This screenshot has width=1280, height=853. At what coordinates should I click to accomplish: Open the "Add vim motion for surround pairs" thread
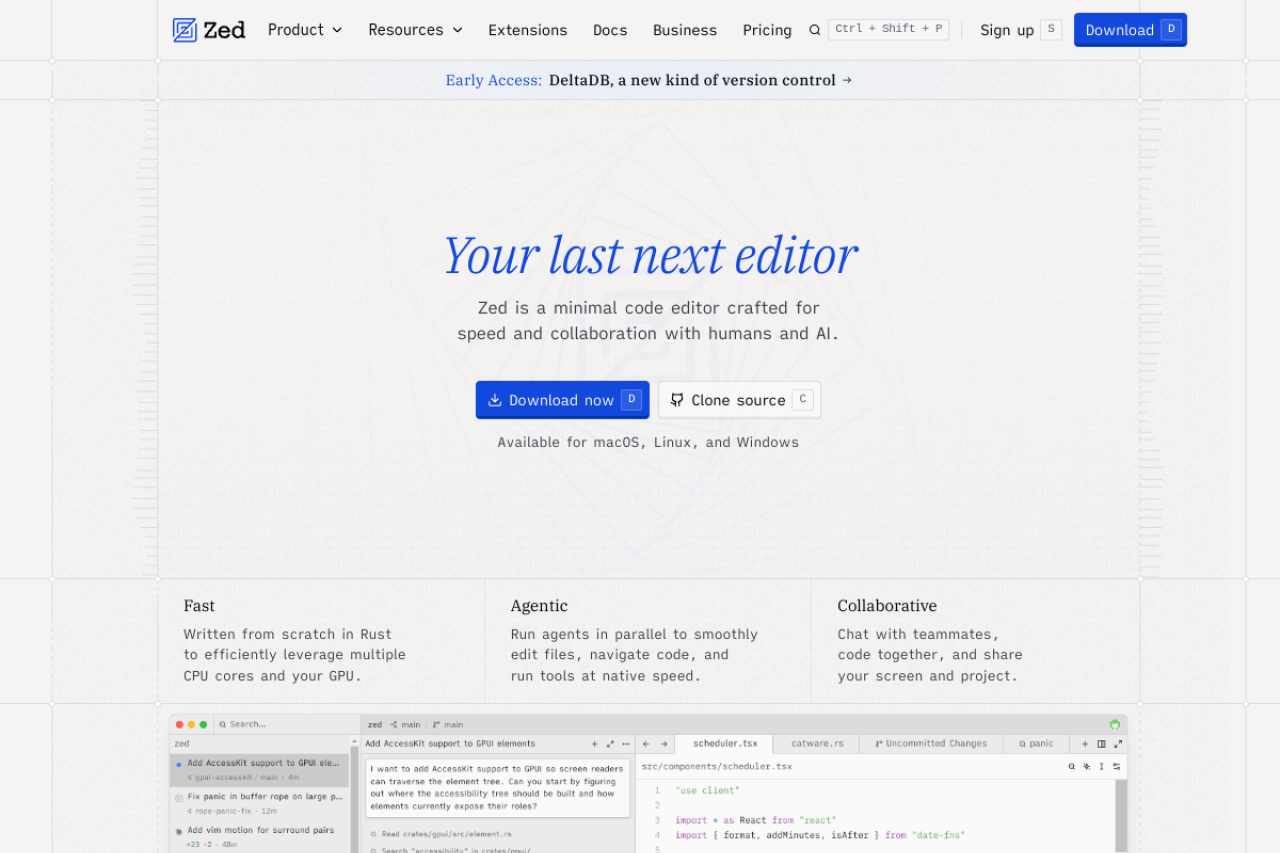[260, 837]
